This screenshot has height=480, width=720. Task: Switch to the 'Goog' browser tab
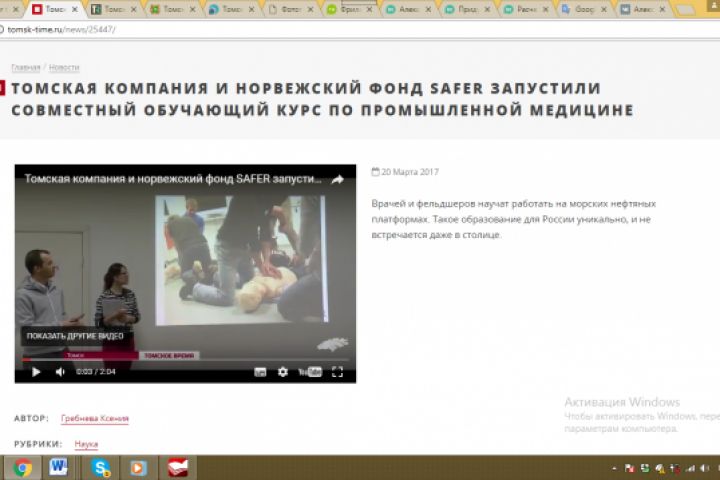click(x=584, y=9)
